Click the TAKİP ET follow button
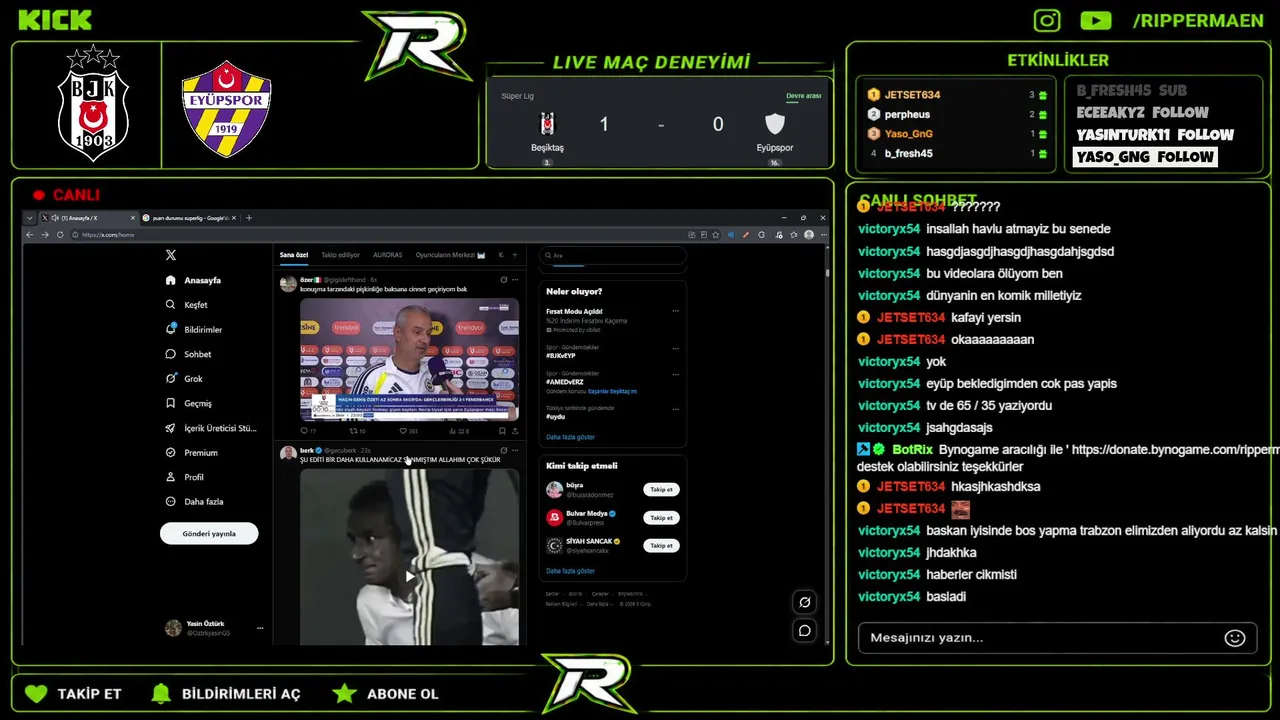Screen dimensions: 1280x720 pos(72,694)
